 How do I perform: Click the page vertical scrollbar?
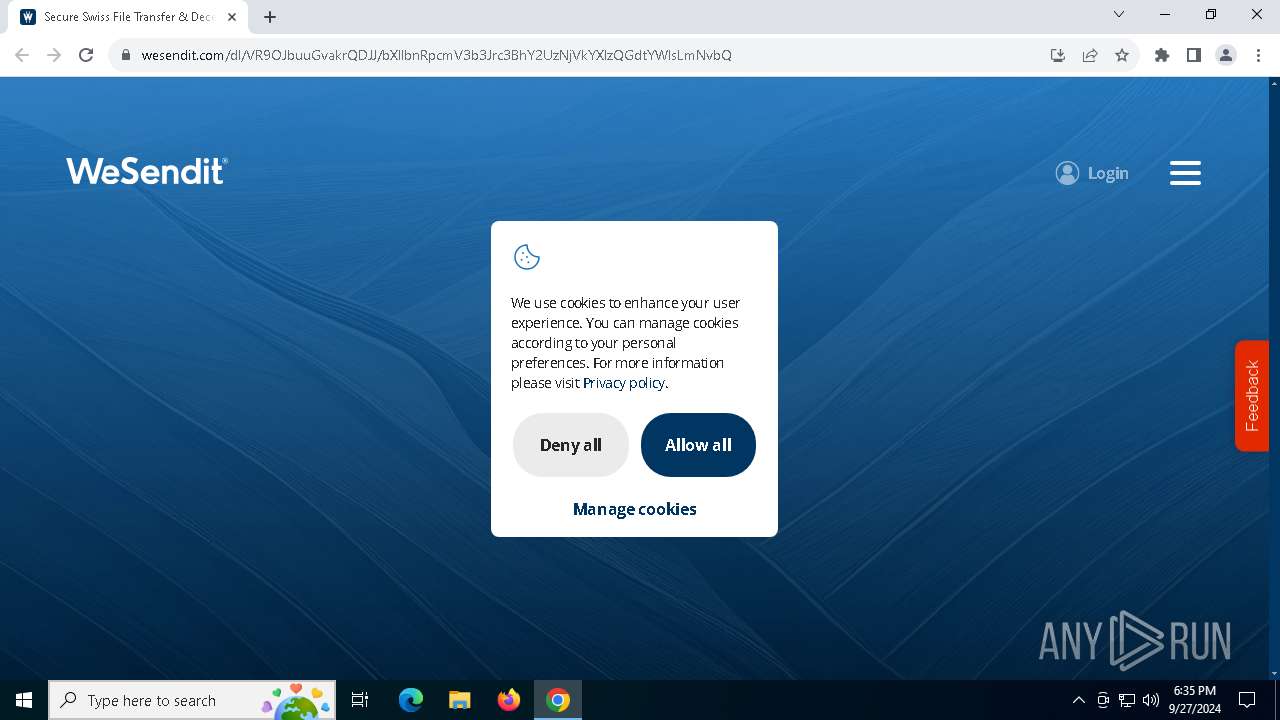1274,378
